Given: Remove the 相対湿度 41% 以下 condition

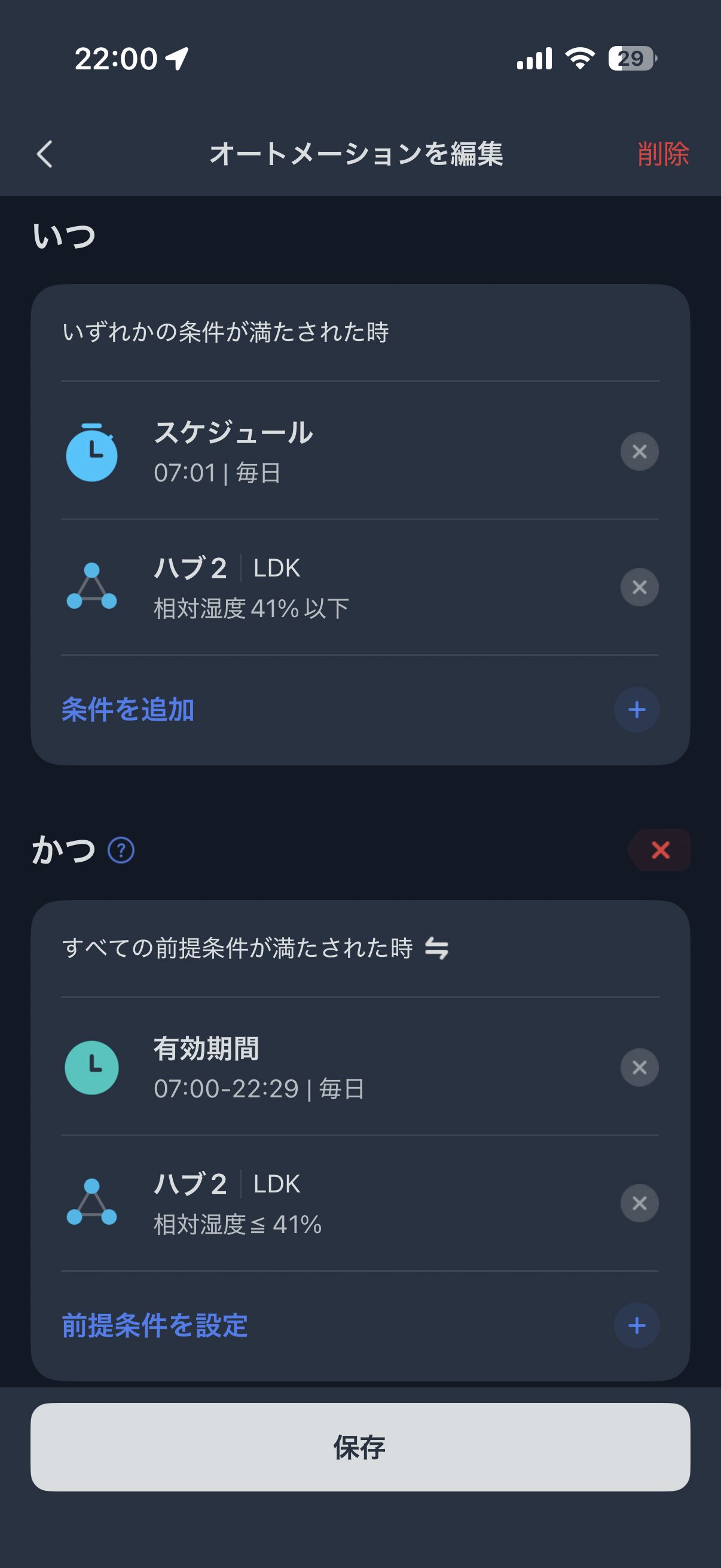Looking at the screenshot, I should click(639, 587).
